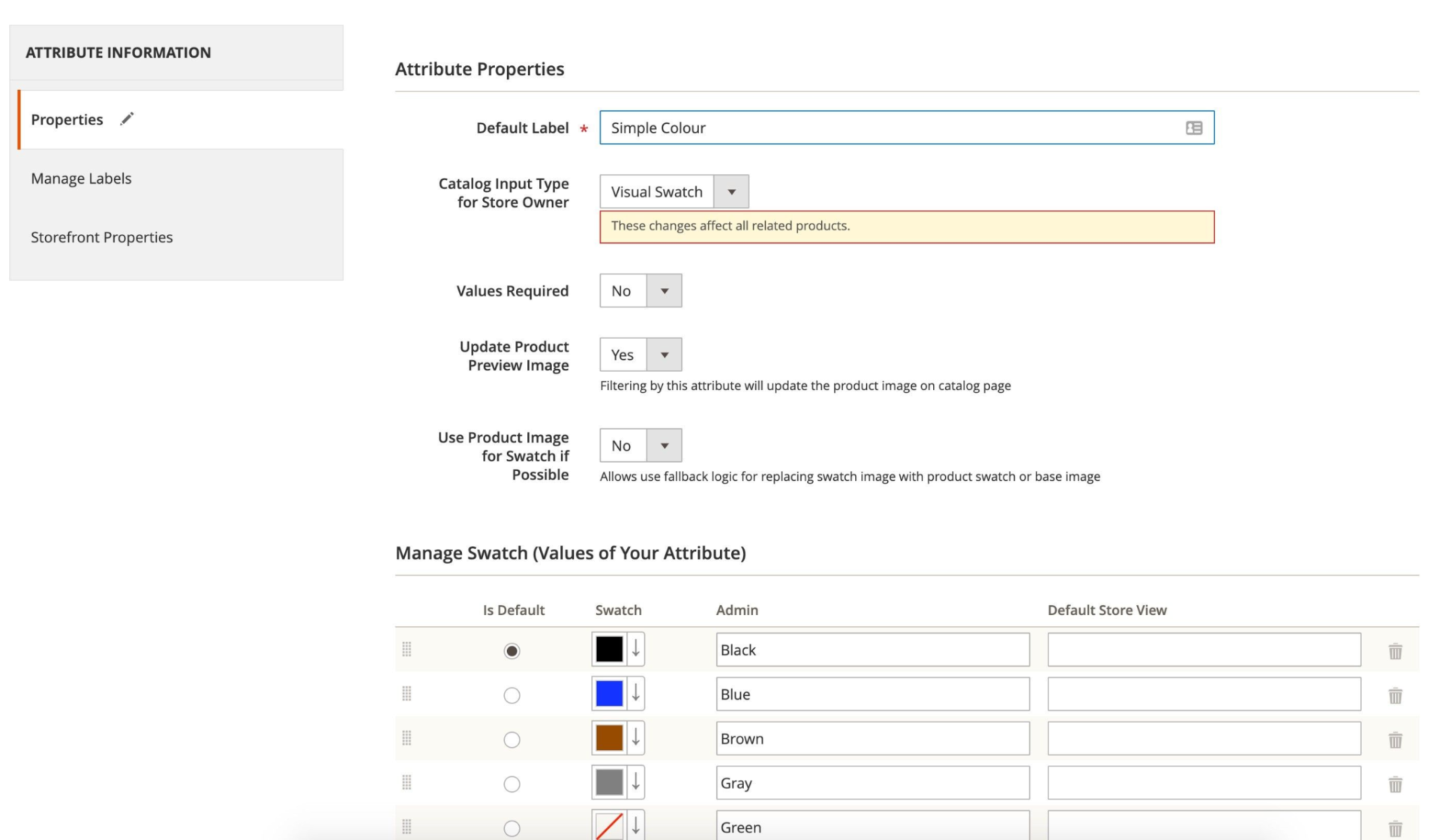The image size is (1440, 840).
Task: Select Gray as the default option
Action: [512, 784]
